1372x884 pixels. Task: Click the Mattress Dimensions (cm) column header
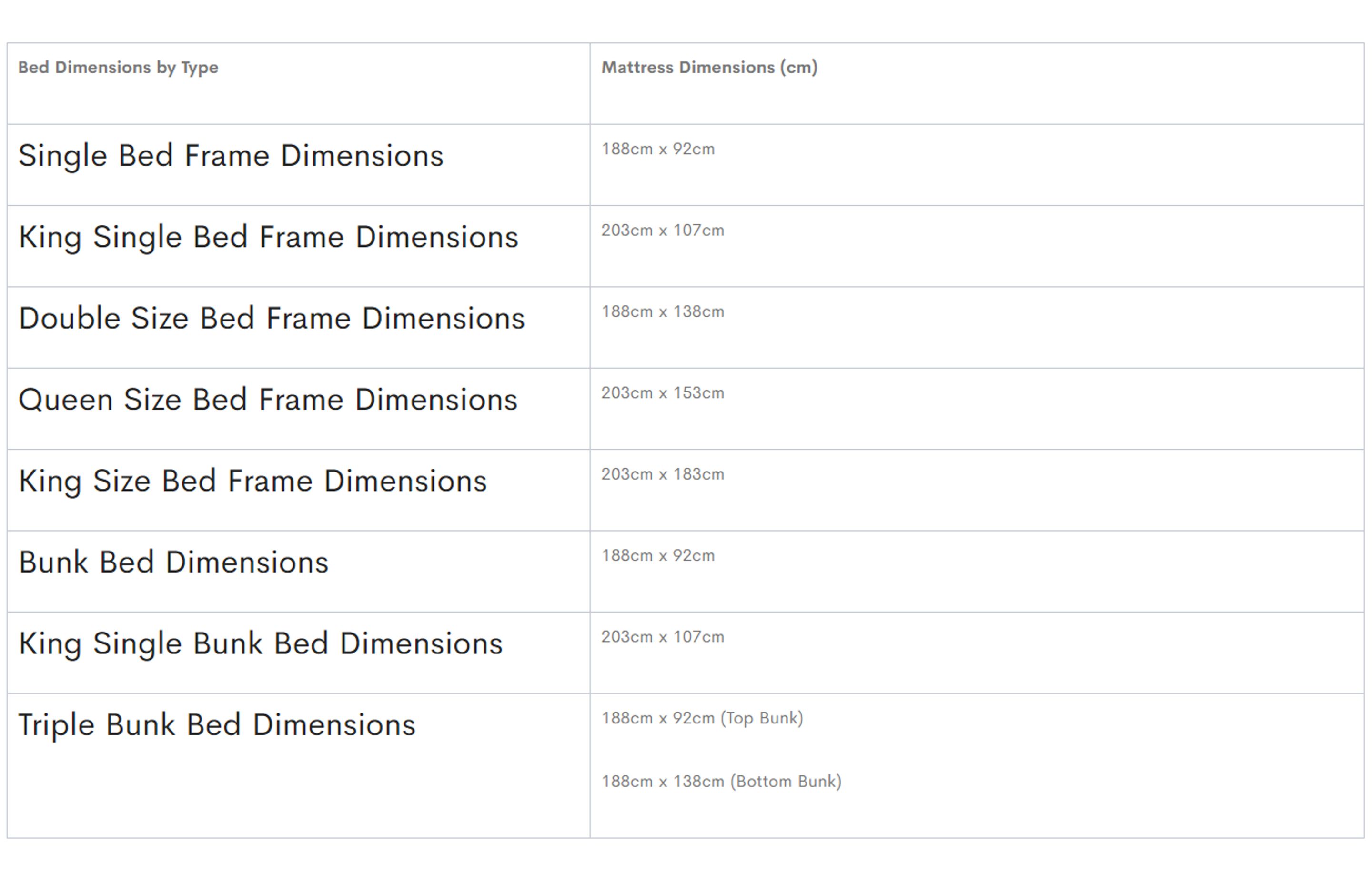(x=709, y=68)
